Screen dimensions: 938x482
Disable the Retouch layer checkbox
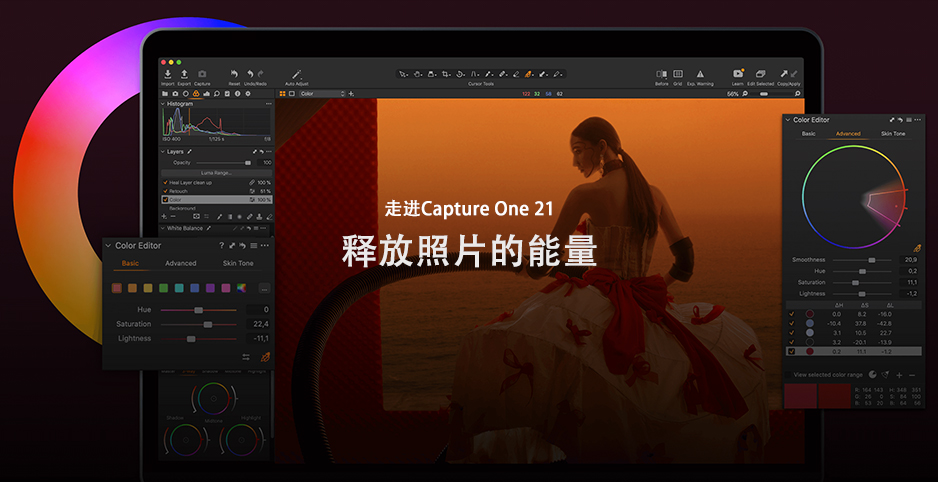tap(166, 191)
